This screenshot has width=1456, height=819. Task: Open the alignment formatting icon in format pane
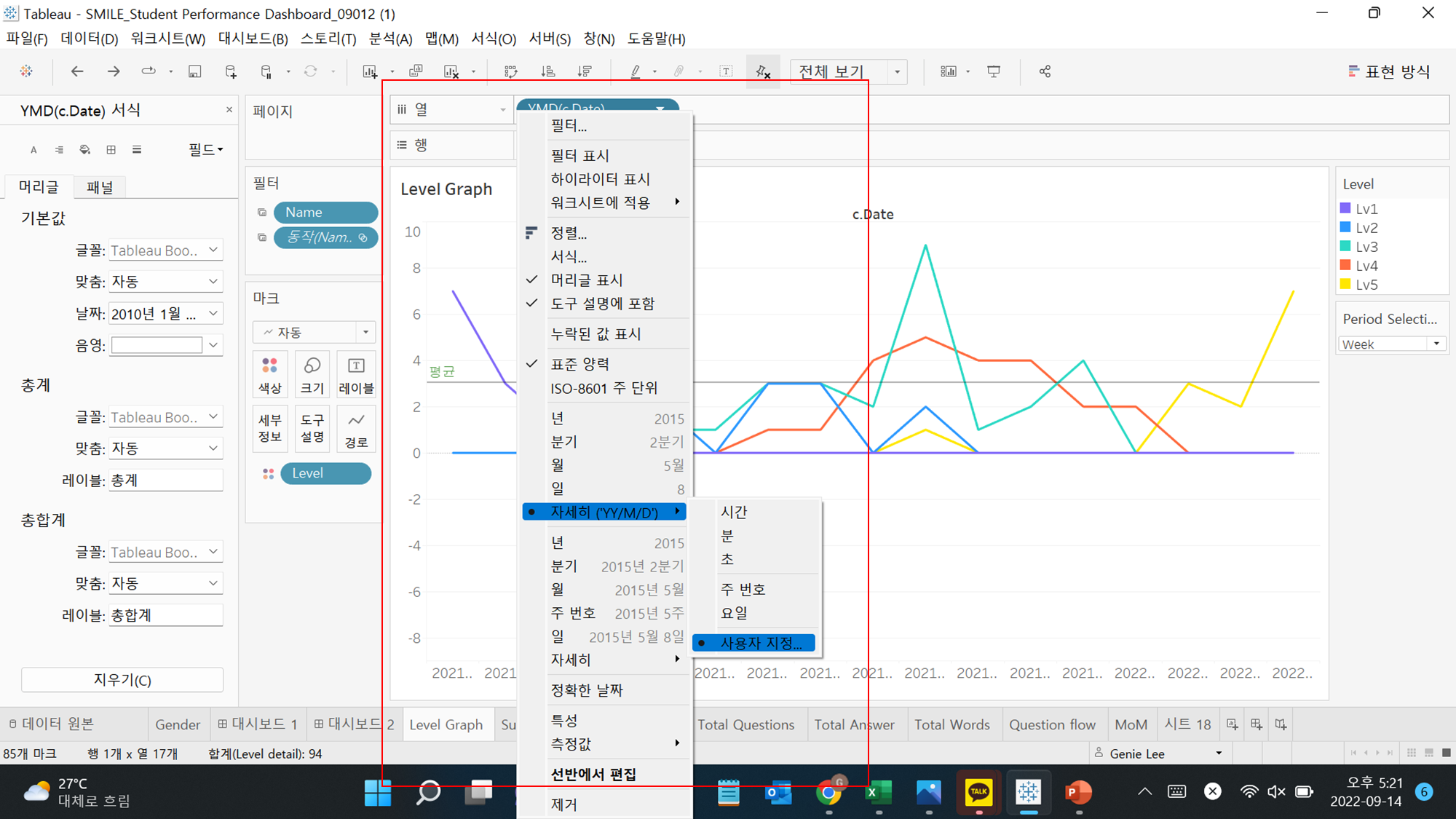pos(59,150)
